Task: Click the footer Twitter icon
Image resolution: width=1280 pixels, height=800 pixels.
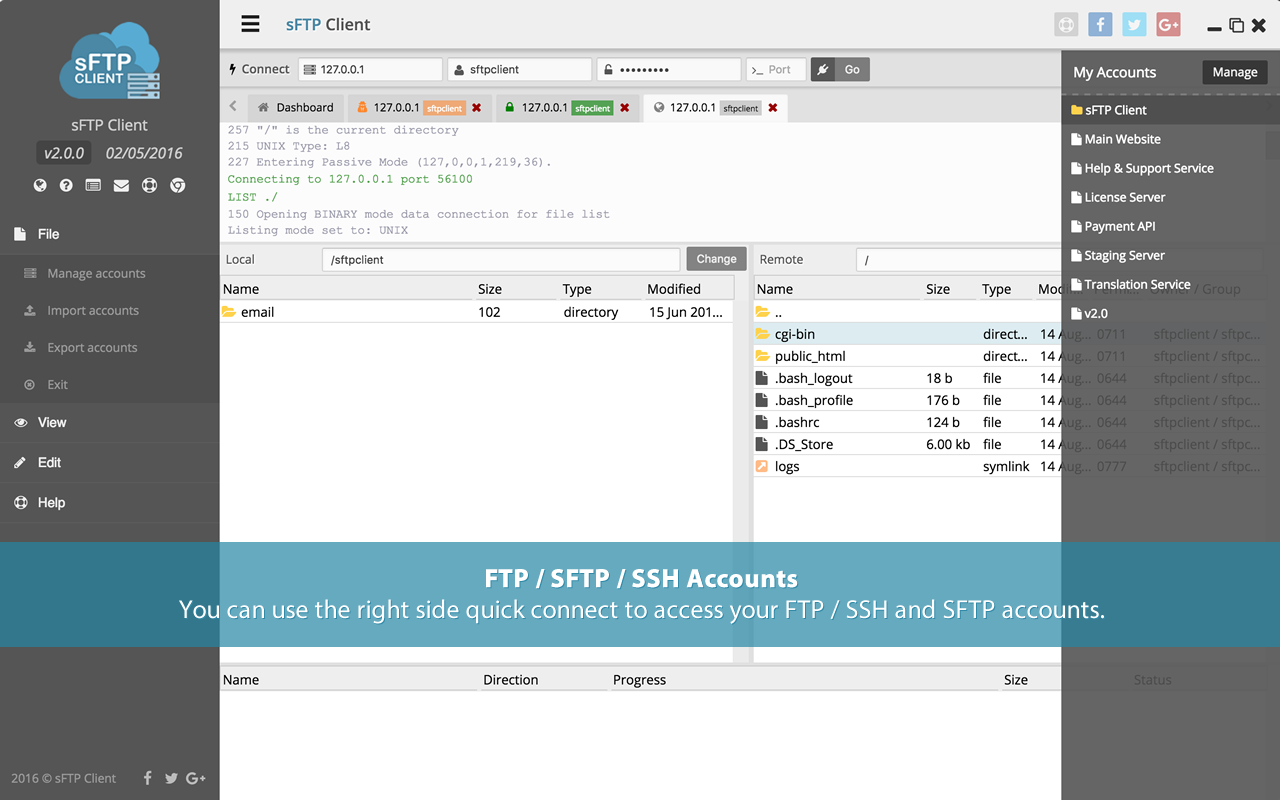Action: coord(171,778)
